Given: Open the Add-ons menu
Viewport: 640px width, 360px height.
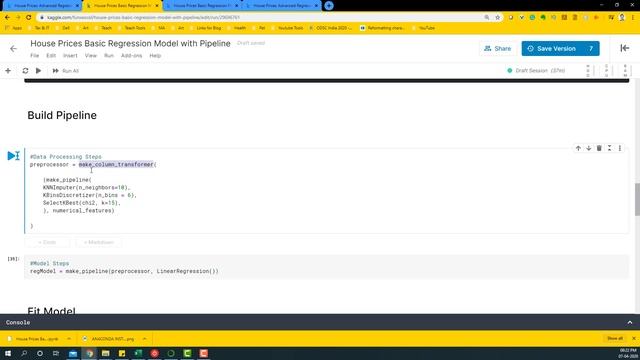Looking at the screenshot, I should [x=131, y=56].
